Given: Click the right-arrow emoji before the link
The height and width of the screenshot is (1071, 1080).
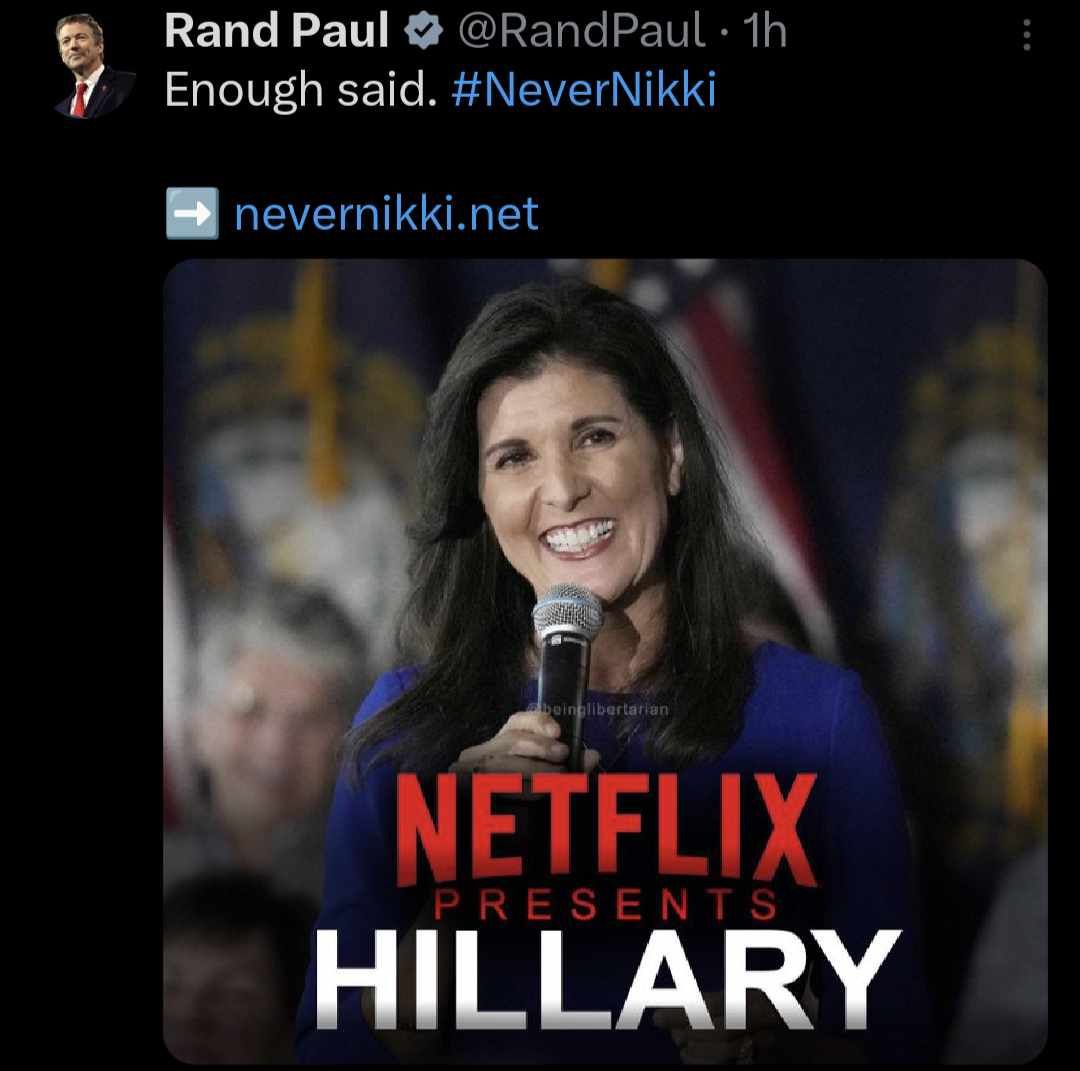Looking at the screenshot, I should click(192, 214).
